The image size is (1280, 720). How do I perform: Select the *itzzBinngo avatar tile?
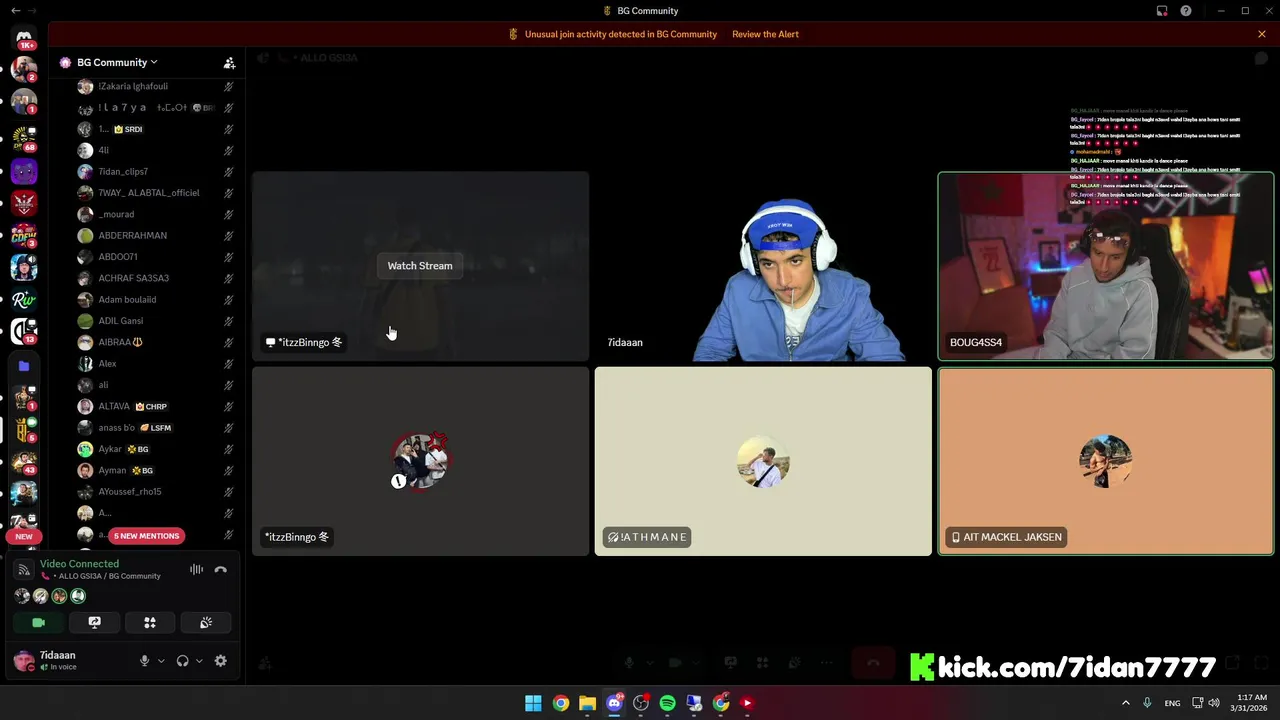[420, 461]
